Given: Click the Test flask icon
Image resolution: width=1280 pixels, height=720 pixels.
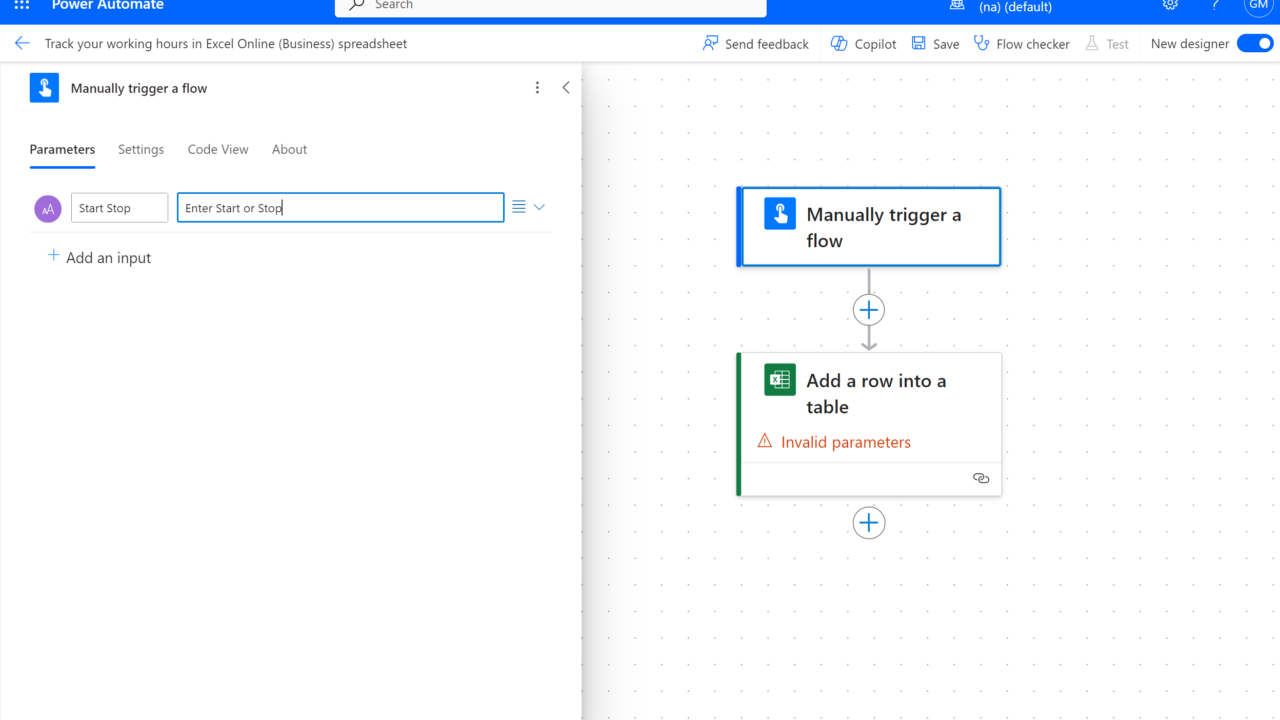Looking at the screenshot, I should pos(1092,44).
